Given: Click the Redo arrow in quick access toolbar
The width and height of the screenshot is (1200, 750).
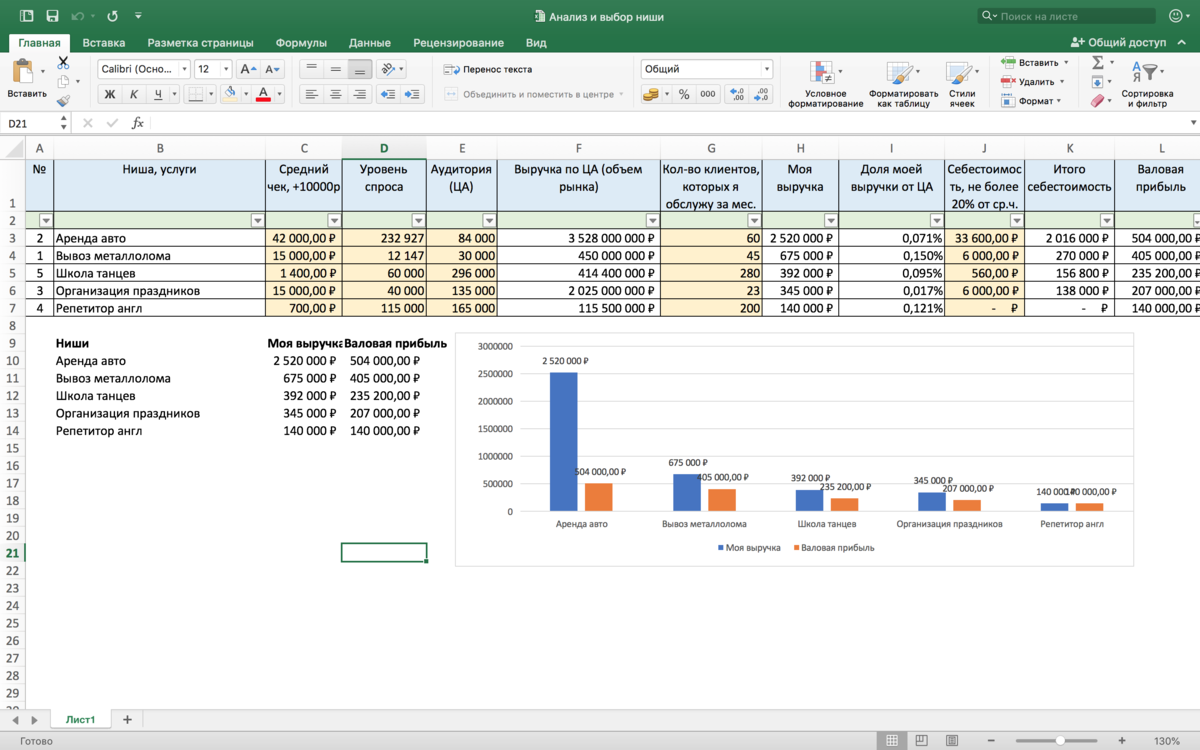Looking at the screenshot, I should pyautogui.click(x=112, y=16).
